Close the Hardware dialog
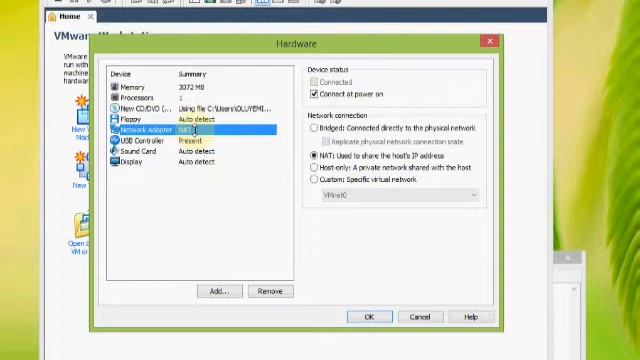 click(x=490, y=41)
